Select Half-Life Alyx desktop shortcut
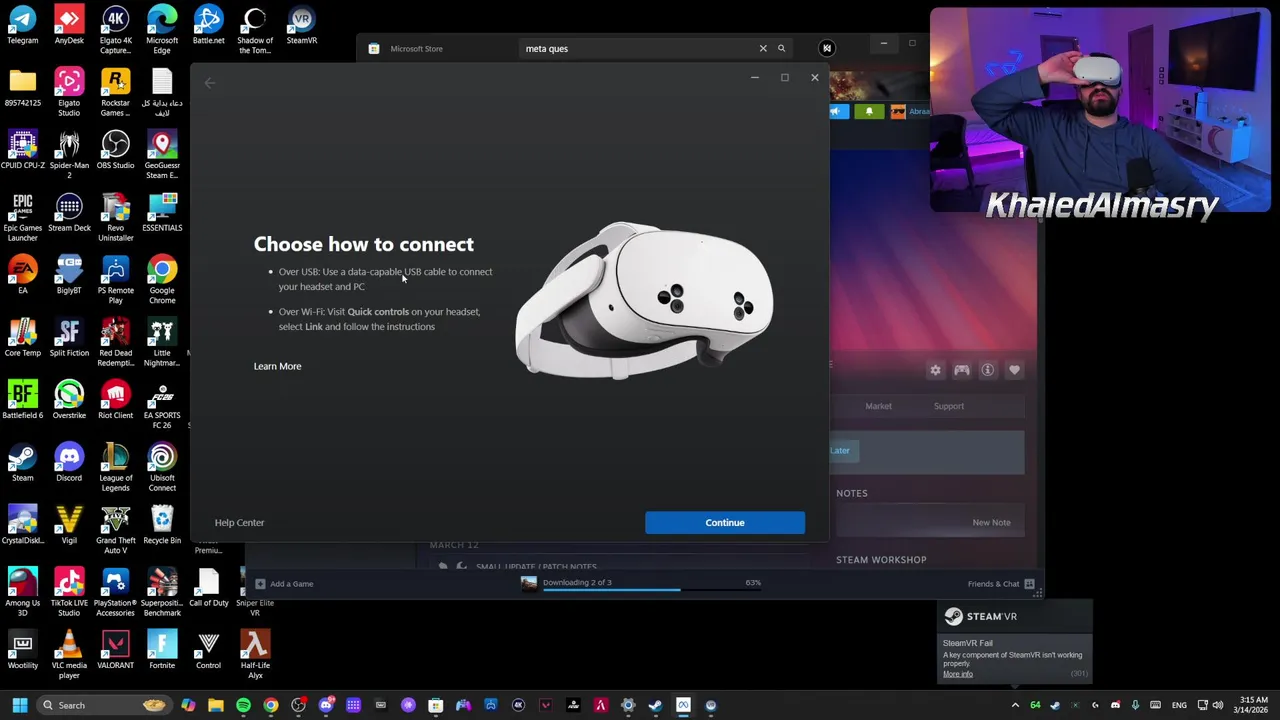 [255, 655]
